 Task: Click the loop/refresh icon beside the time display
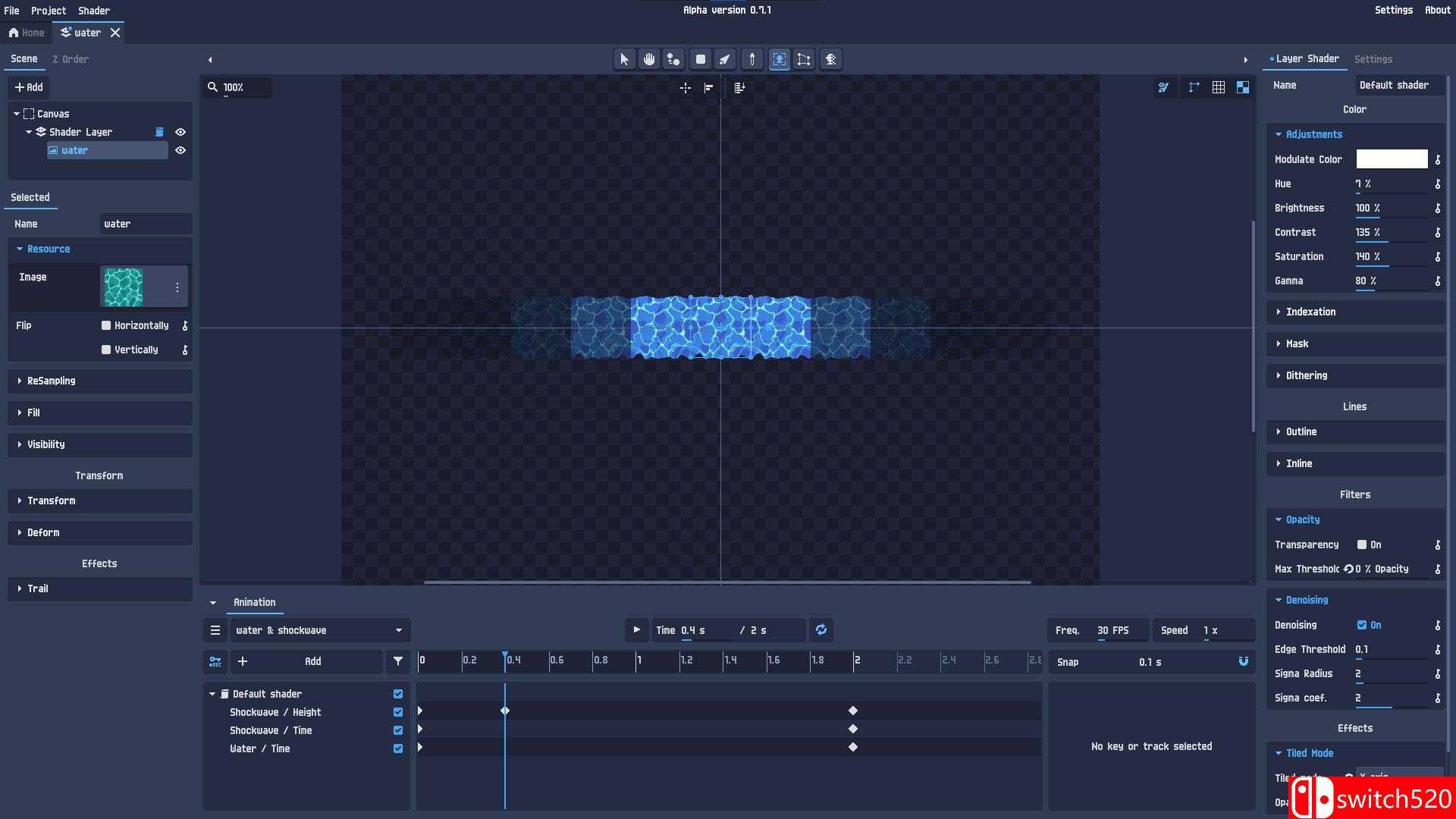coord(821,629)
